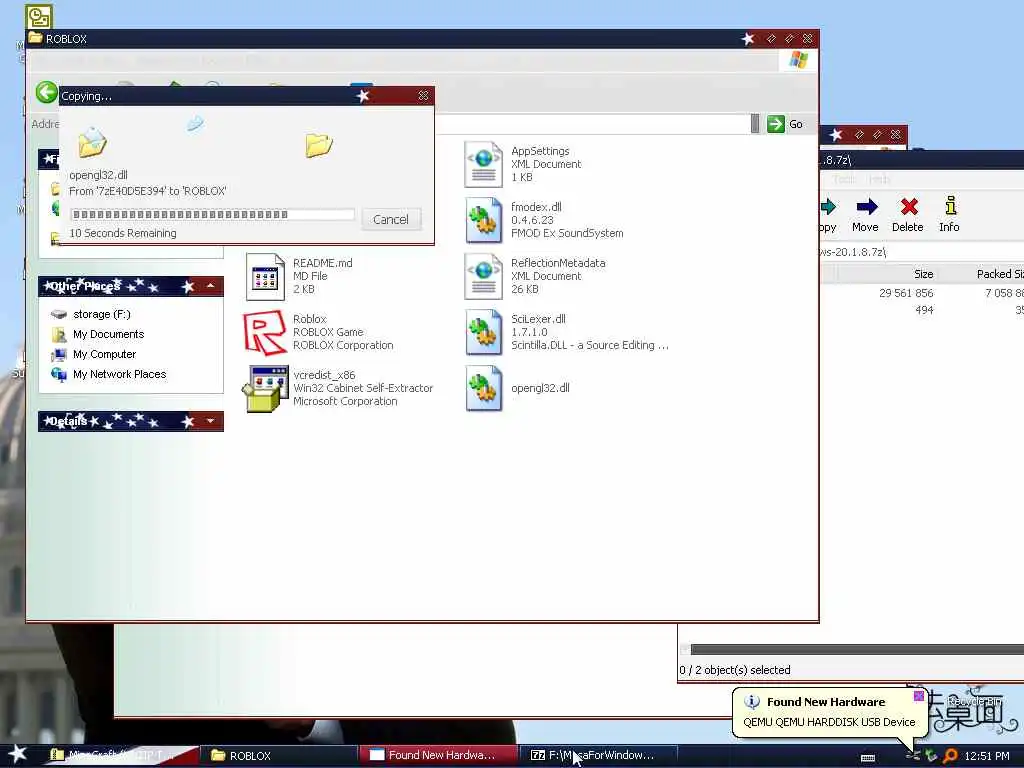The image size is (1024, 768).
Task: Open the My Network Places link
Action: (x=120, y=374)
